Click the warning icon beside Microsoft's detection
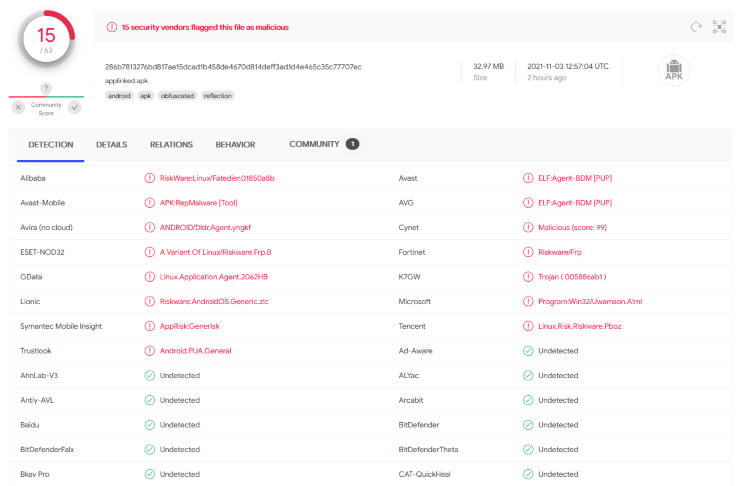The image size is (750, 486). 528,301
